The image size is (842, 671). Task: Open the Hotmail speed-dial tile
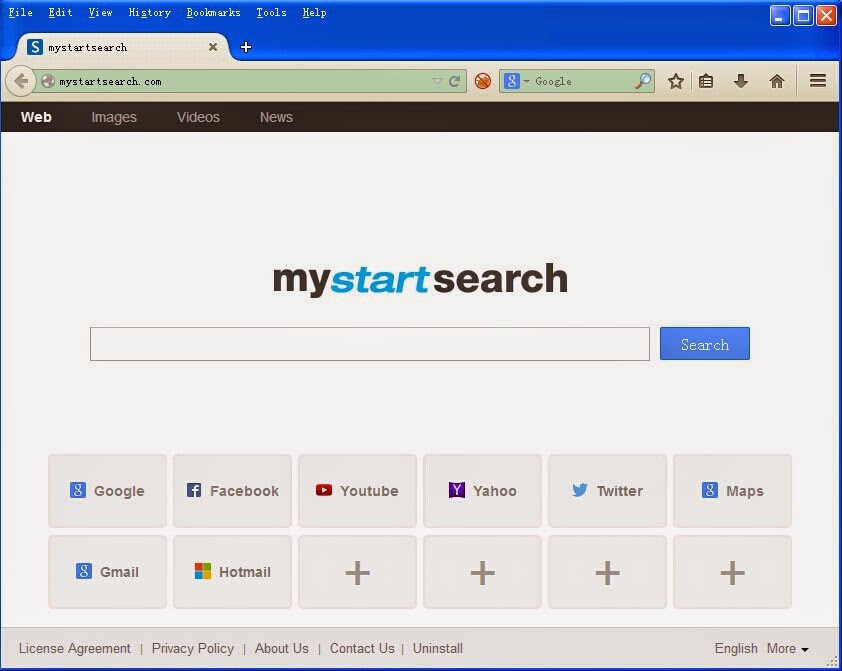(233, 572)
